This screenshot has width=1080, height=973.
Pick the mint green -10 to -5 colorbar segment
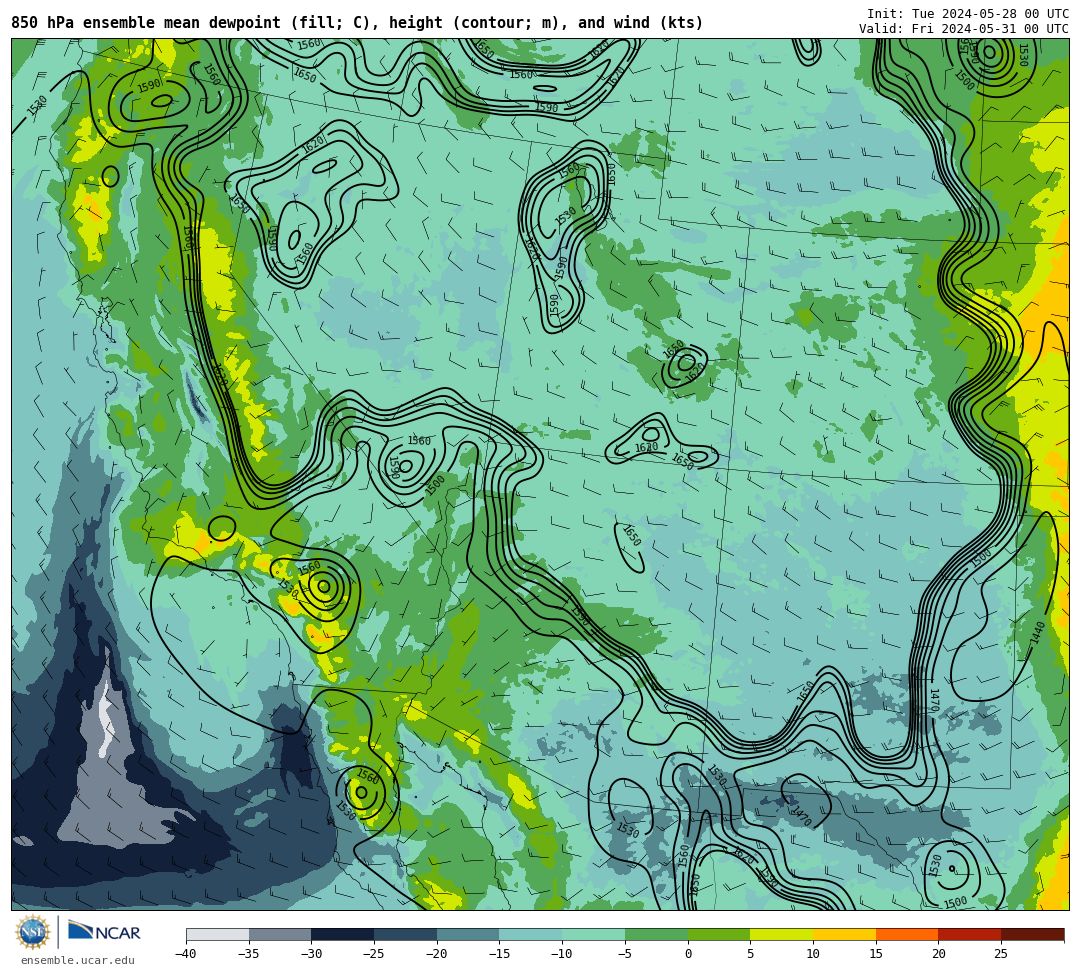594,934
